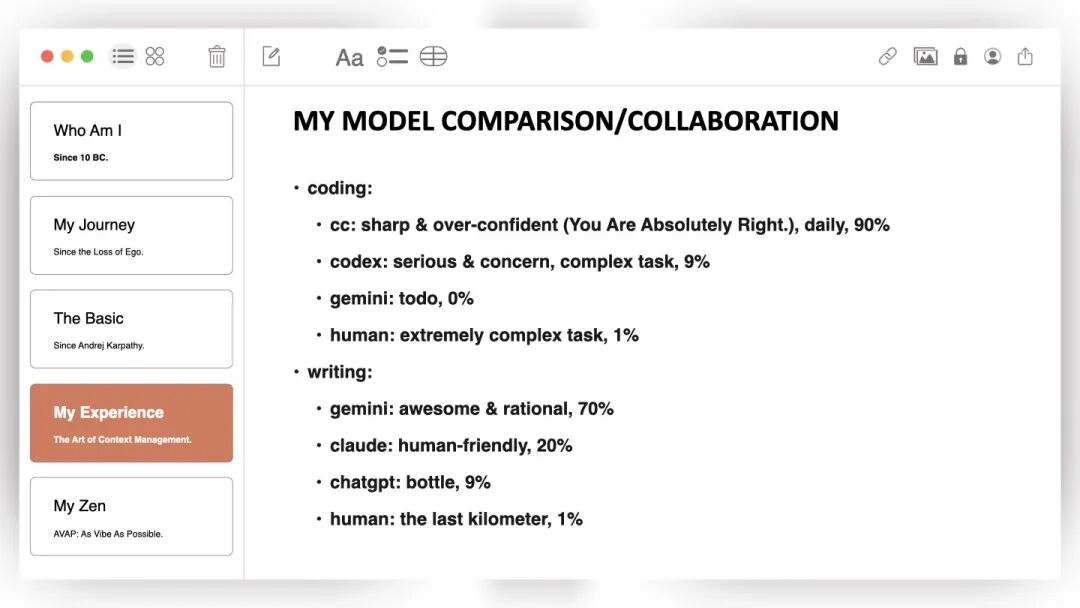Insert table with table icon

[x=433, y=56]
